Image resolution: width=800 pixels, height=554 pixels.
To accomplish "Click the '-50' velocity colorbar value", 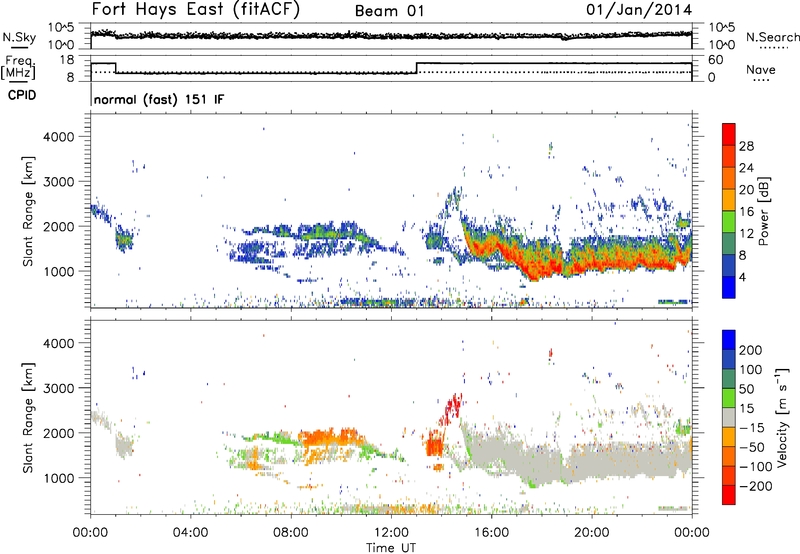I will click(x=752, y=447).
